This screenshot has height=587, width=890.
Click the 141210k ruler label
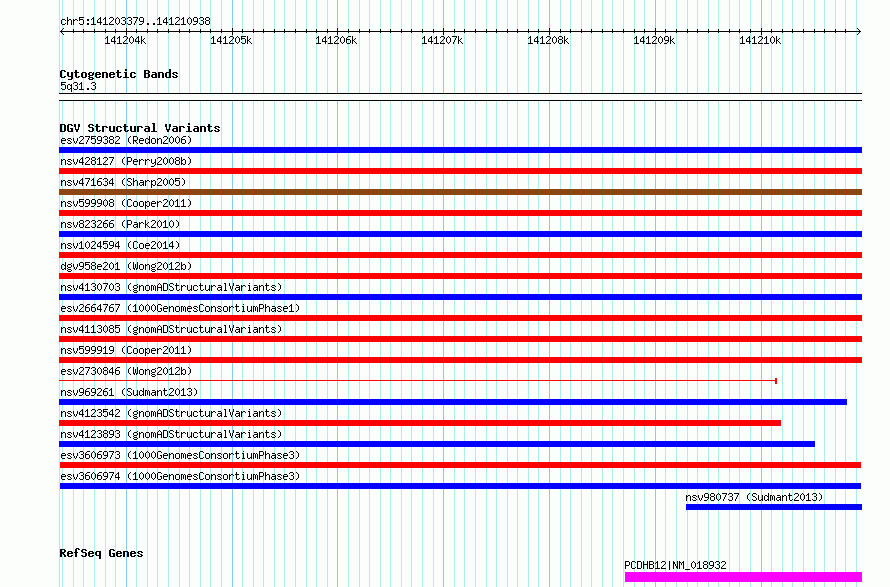760,40
